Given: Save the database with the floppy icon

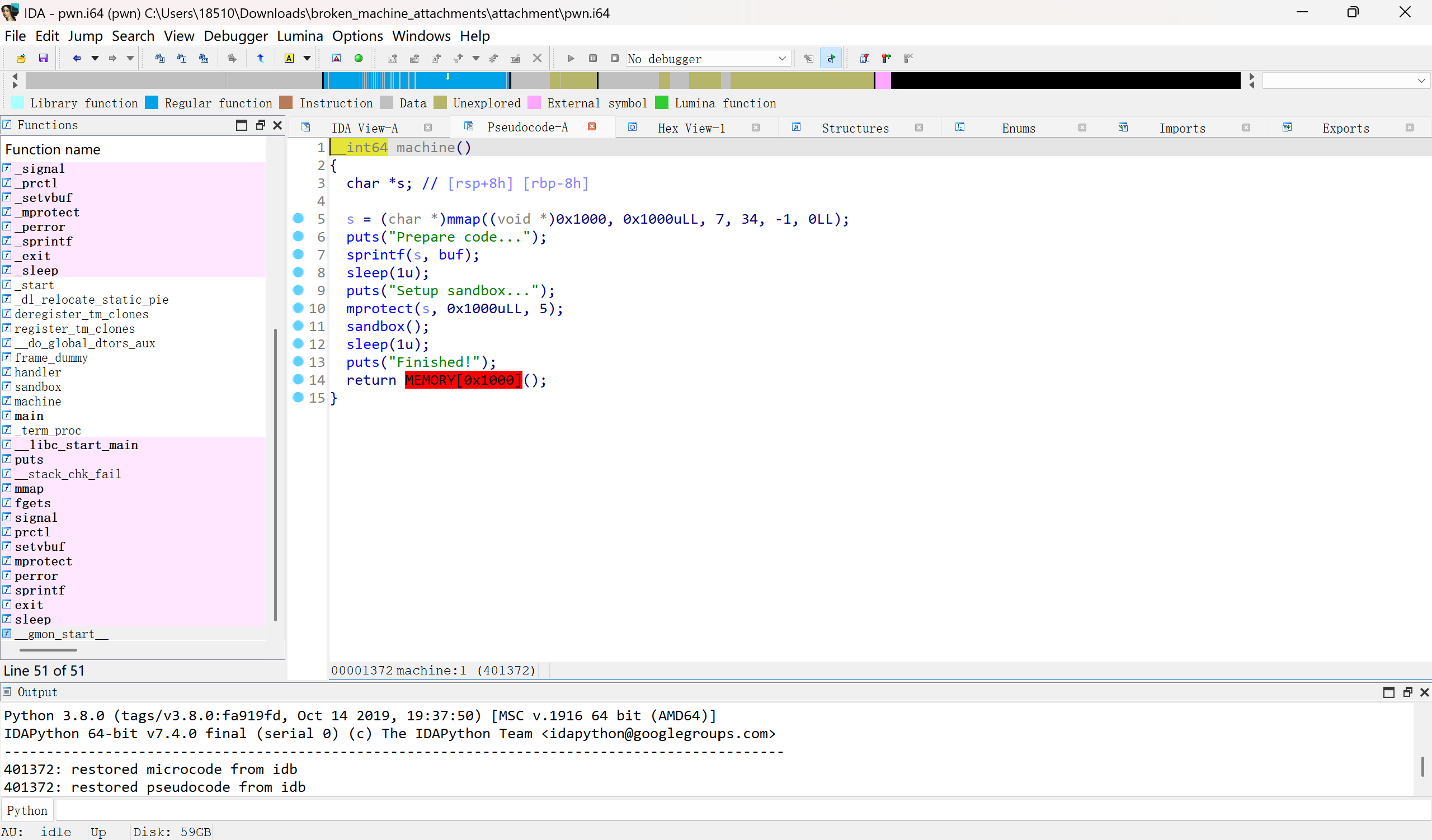Looking at the screenshot, I should [x=43, y=58].
